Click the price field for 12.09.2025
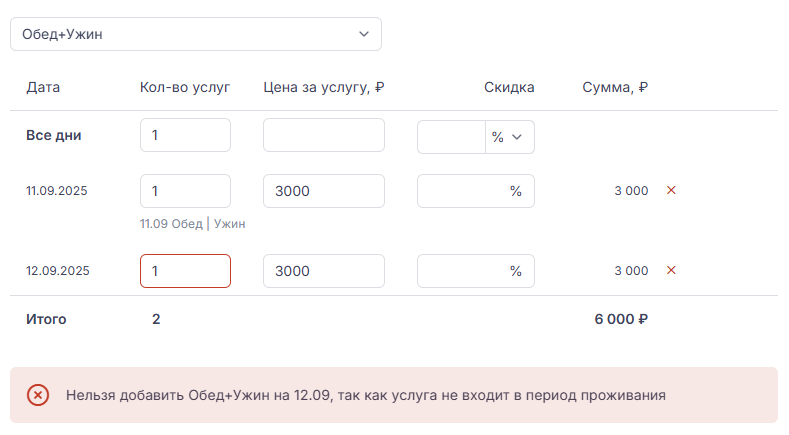Viewport: 789px width, 435px height. click(x=323, y=271)
